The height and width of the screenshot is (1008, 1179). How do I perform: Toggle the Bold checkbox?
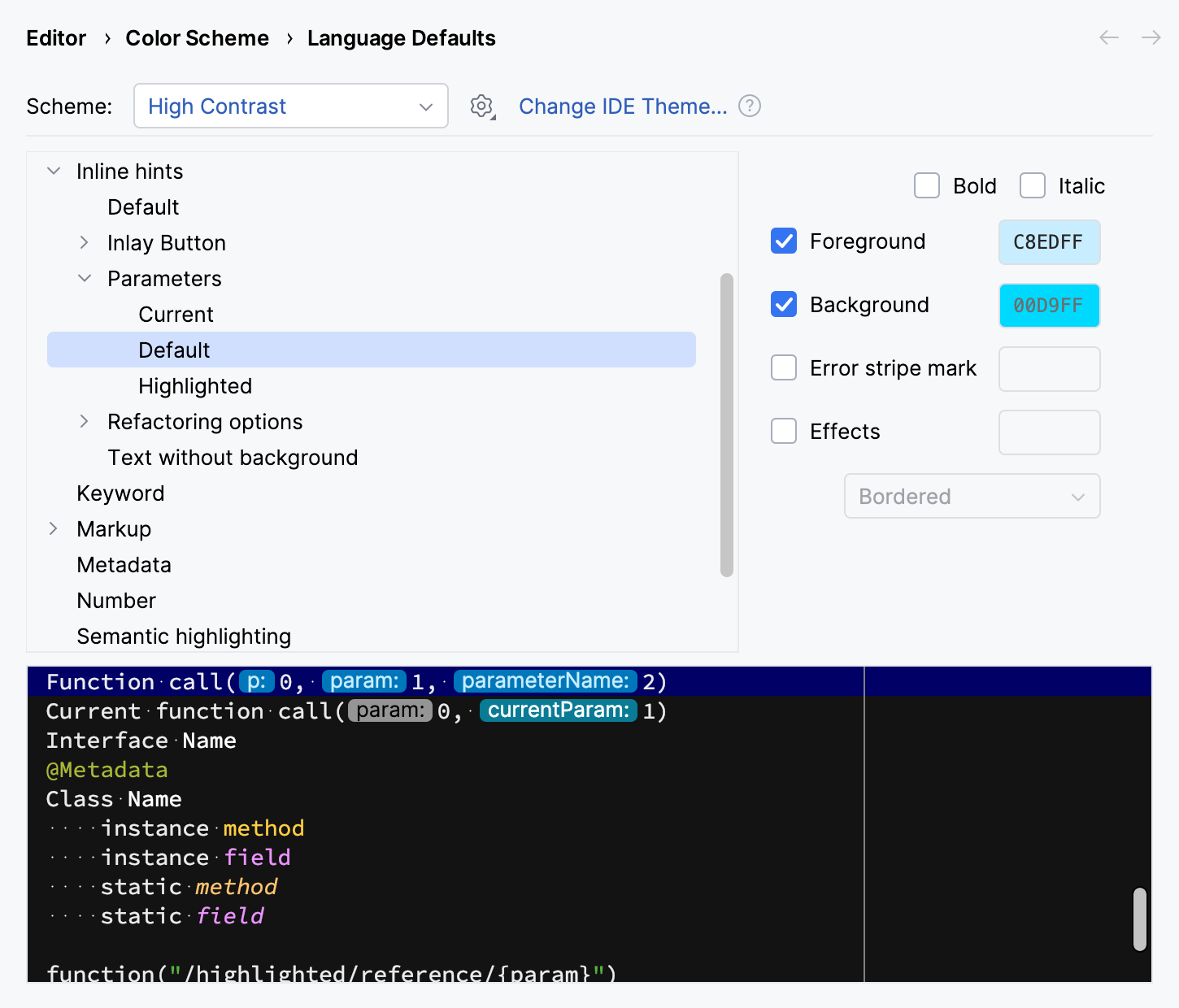click(x=927, y=185)
